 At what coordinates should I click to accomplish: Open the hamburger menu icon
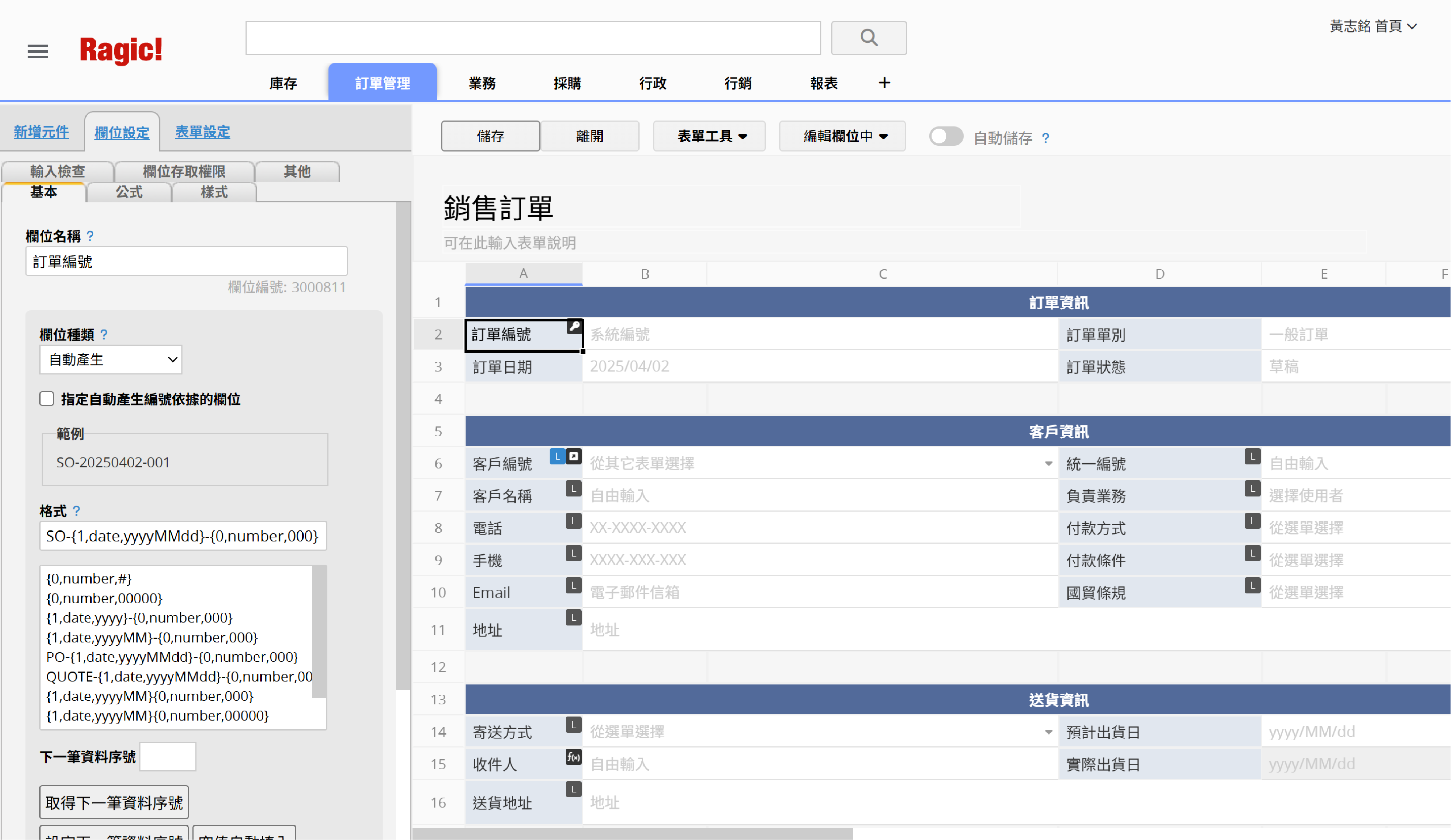tap(38, 50)
